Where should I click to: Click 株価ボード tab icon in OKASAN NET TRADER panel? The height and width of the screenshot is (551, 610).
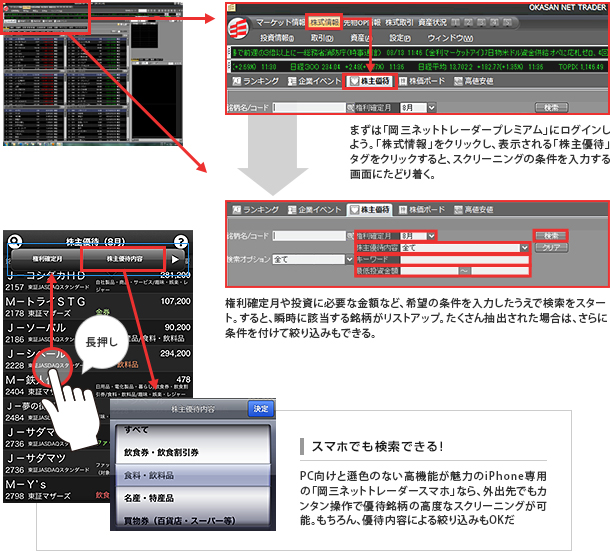[x=403, y=81]
